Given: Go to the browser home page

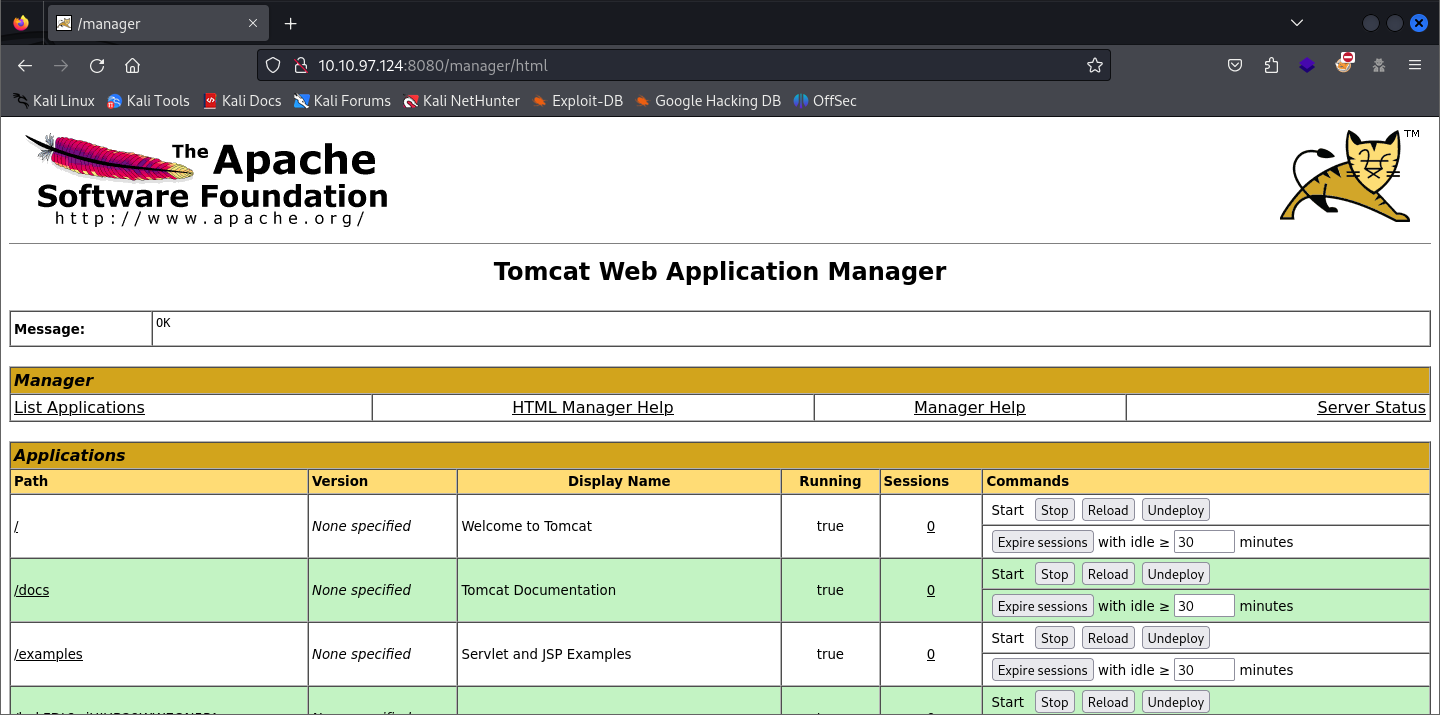Looking at the screenshot, I should 132,66.
